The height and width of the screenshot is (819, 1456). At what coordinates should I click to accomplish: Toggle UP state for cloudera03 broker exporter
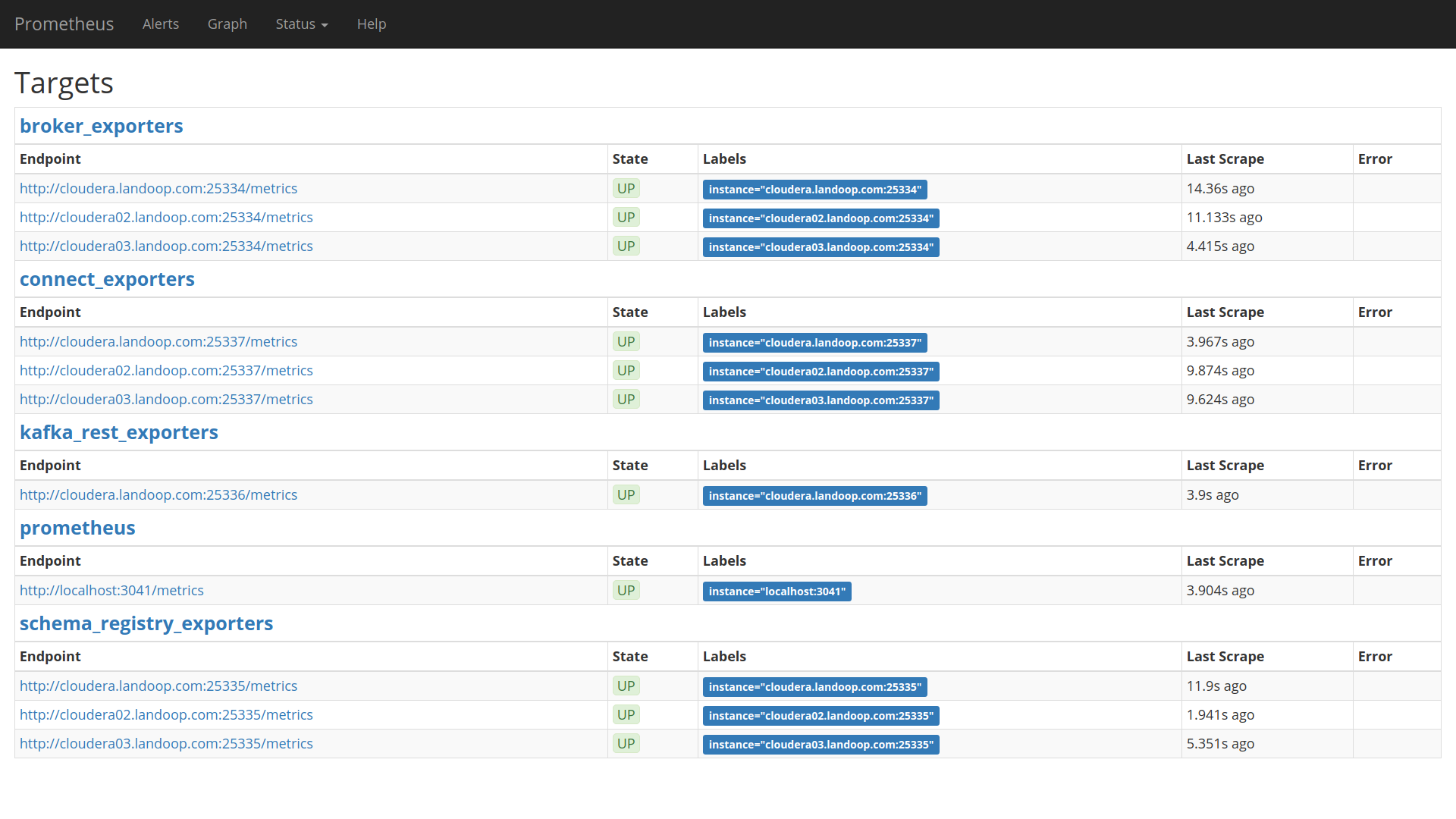[x=626, y=245]
